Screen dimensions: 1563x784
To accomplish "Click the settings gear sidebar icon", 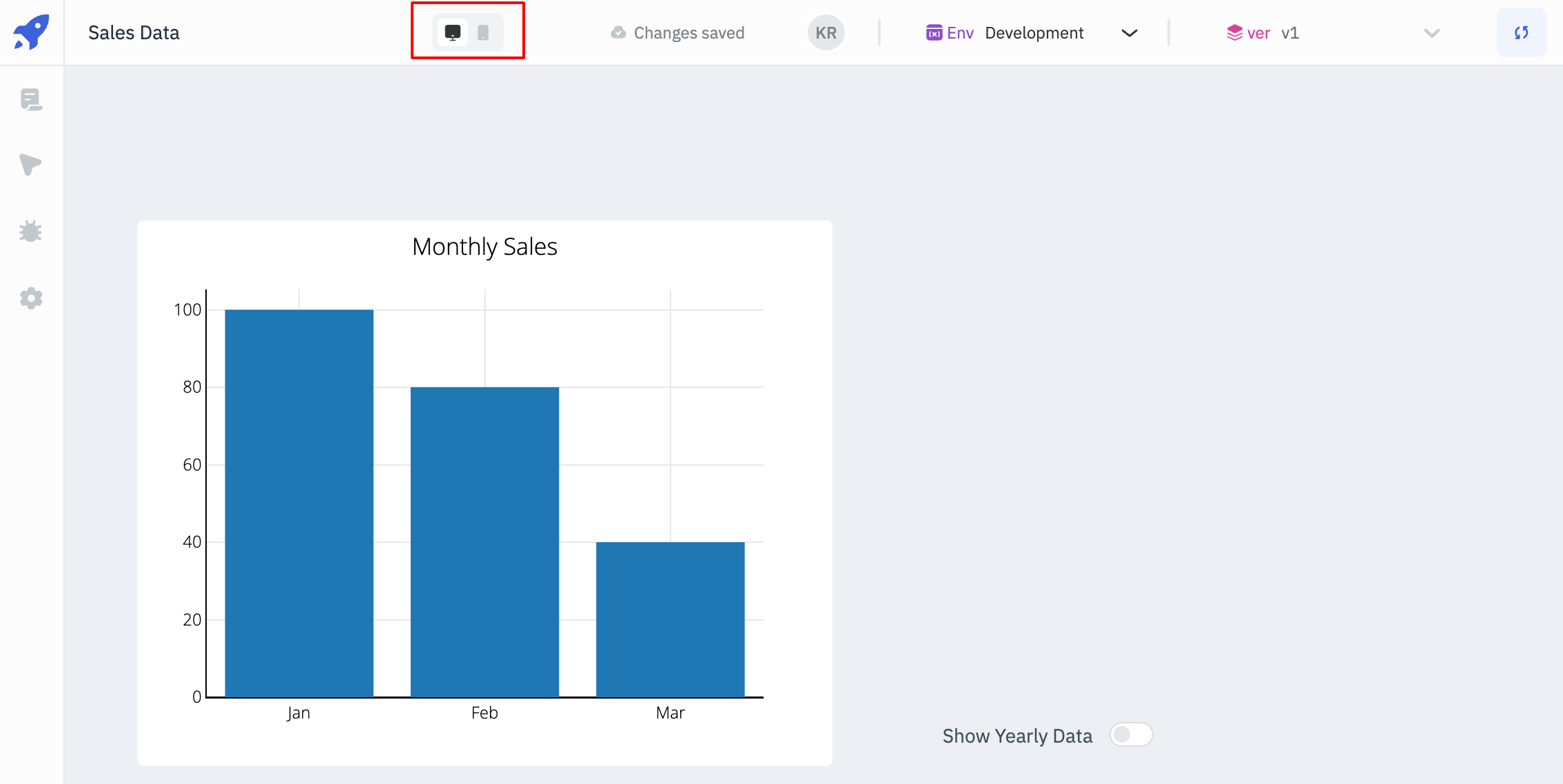I will coord(31,298).
